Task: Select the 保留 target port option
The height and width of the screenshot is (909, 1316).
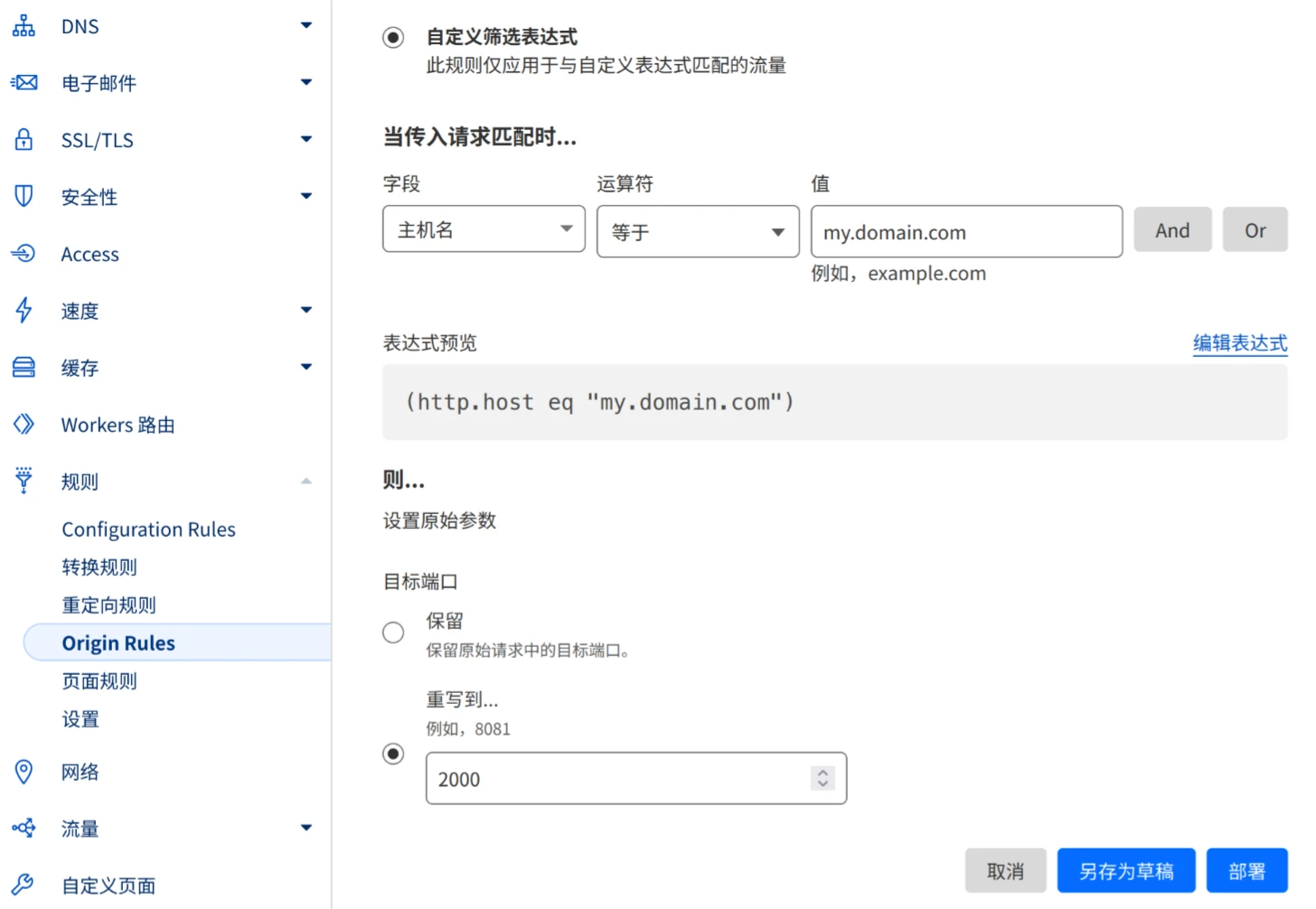Action: [393, 633]
